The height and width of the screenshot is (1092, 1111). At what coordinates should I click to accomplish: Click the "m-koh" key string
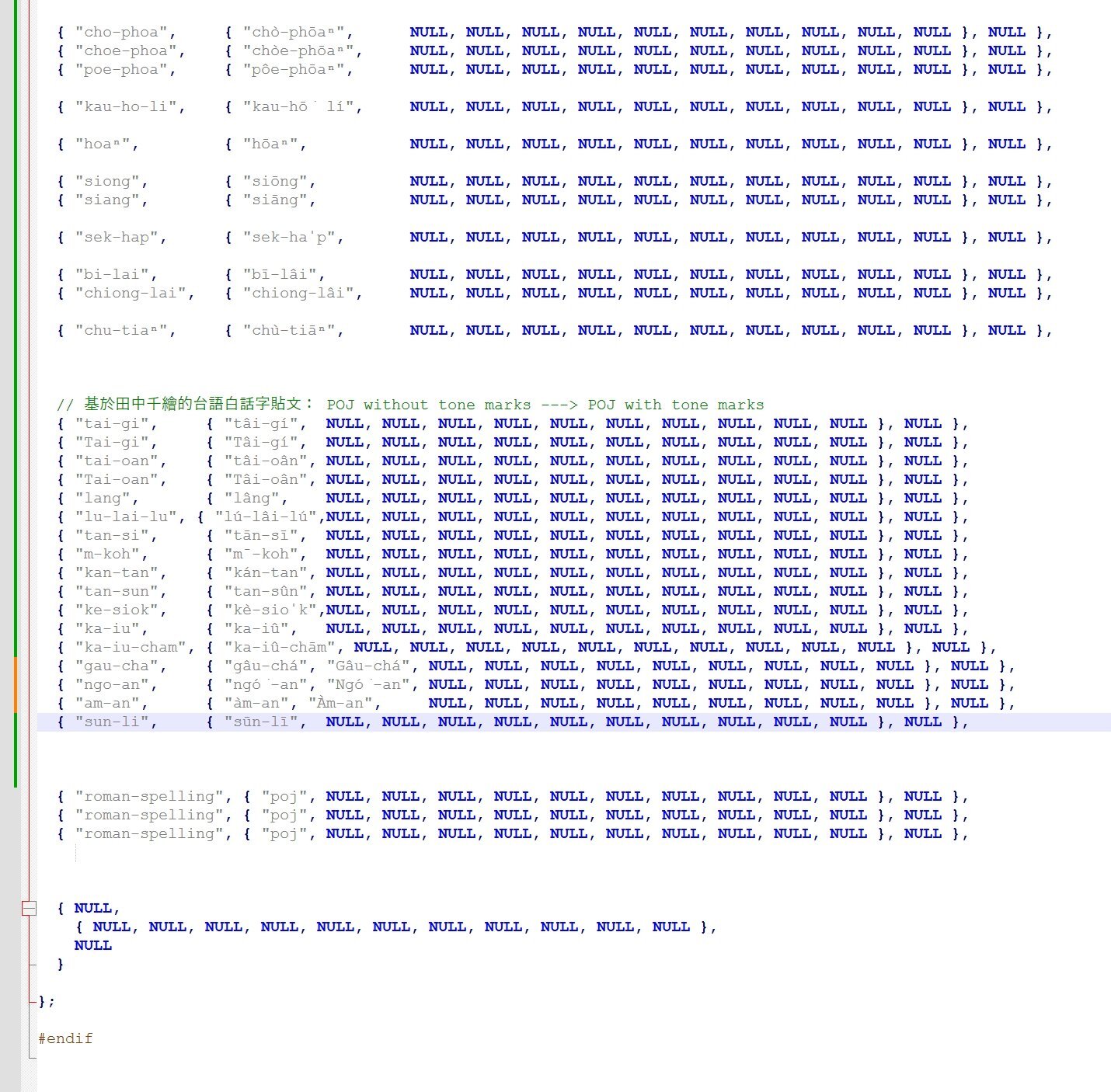pyautogui.click(x=111, y=555)
